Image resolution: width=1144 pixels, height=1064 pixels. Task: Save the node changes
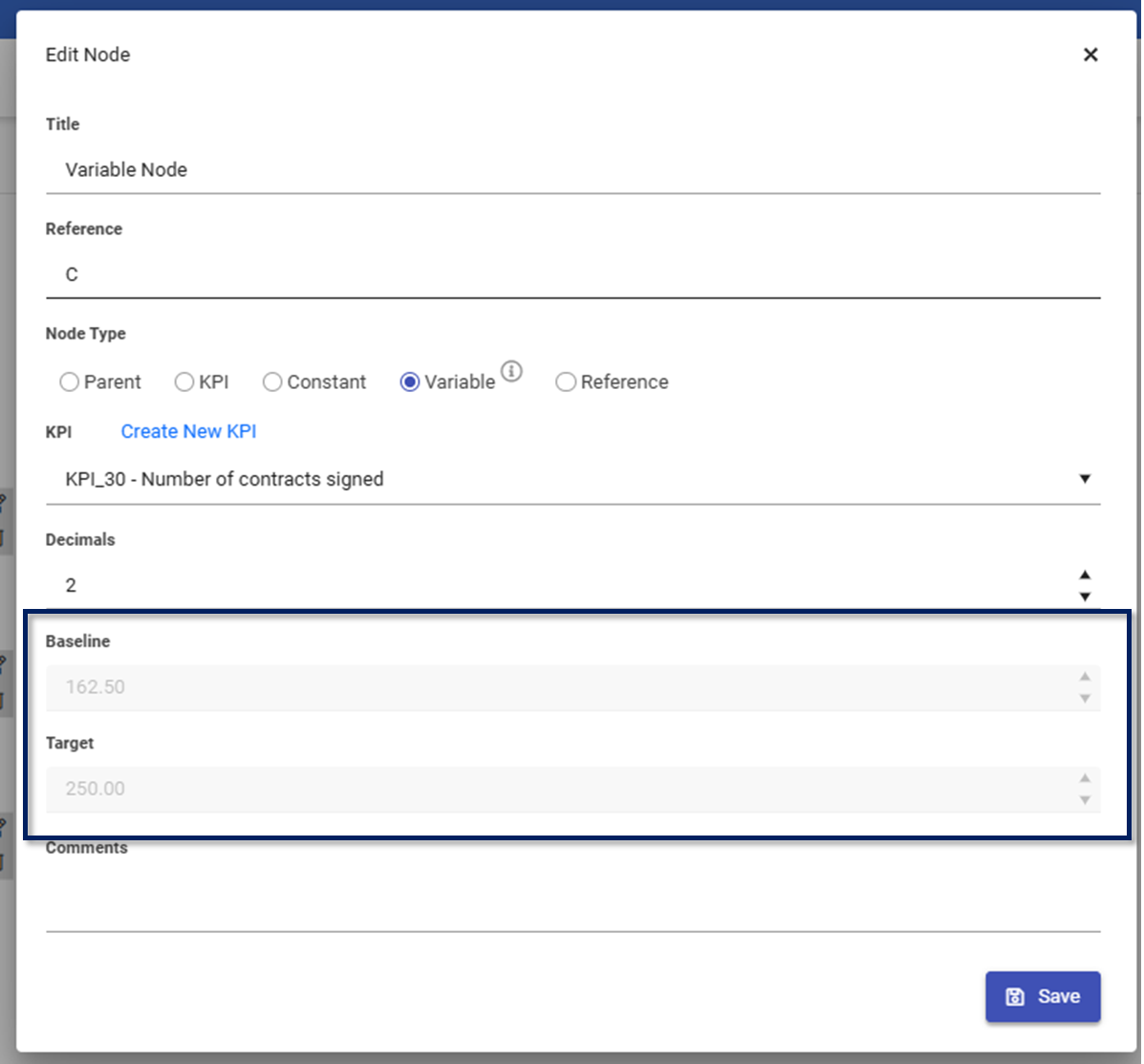pos(1043,996)
